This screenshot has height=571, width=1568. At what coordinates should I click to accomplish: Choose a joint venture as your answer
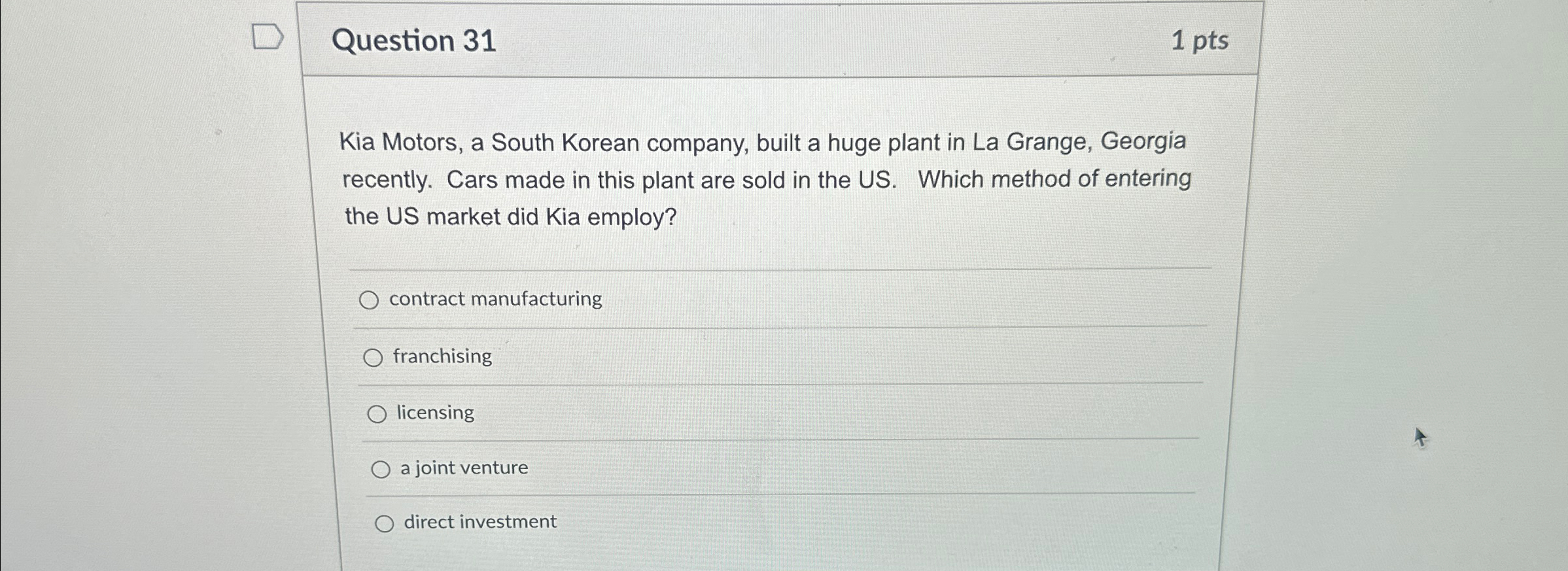[x=381, y=468]
